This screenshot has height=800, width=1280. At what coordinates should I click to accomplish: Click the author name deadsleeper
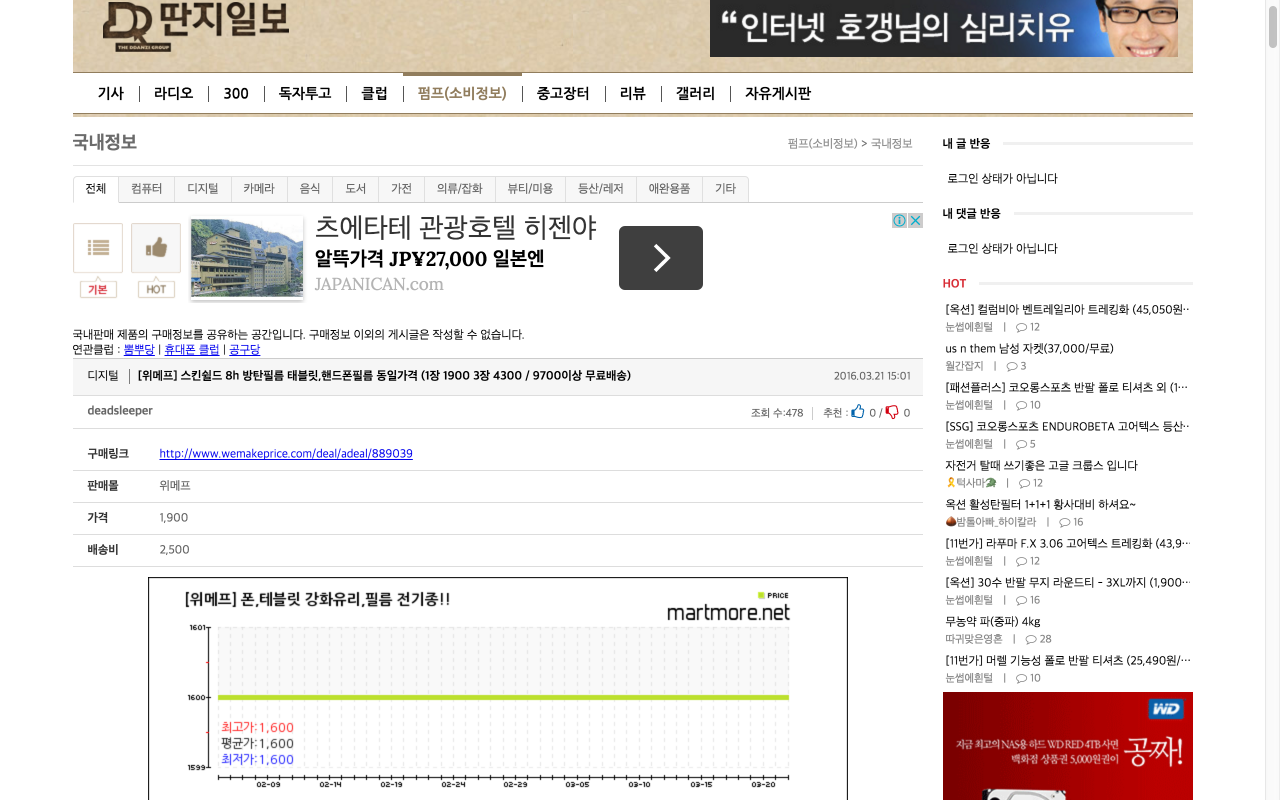pos(120,410)
